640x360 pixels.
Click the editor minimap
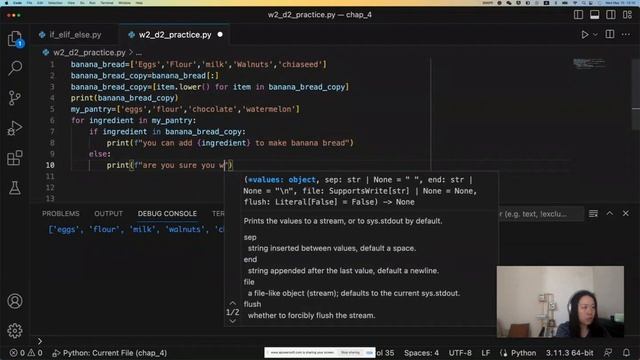pyautogui.click(x=589, y=64)
